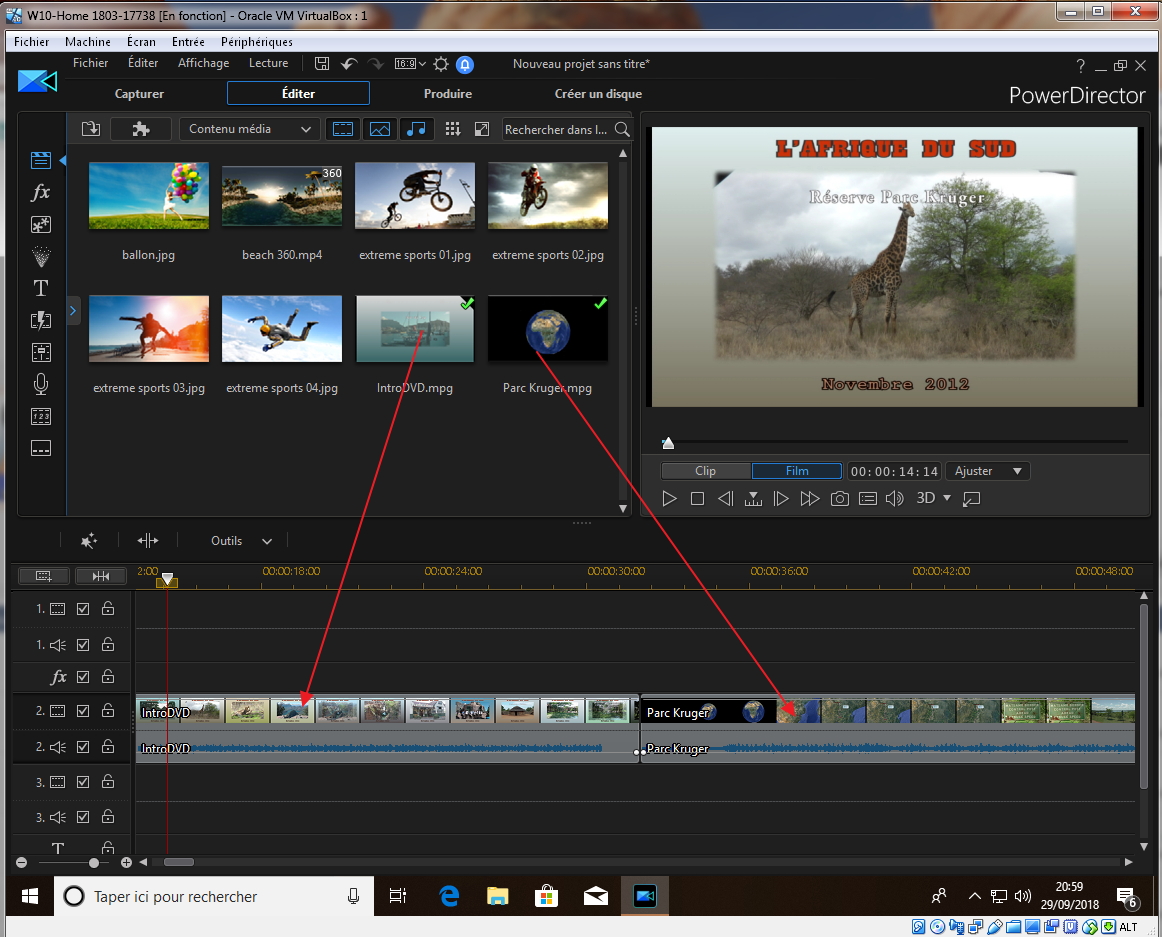Click the Play button in preview
The height and width of the screenshot is (937, 1162).
[670, 498]
